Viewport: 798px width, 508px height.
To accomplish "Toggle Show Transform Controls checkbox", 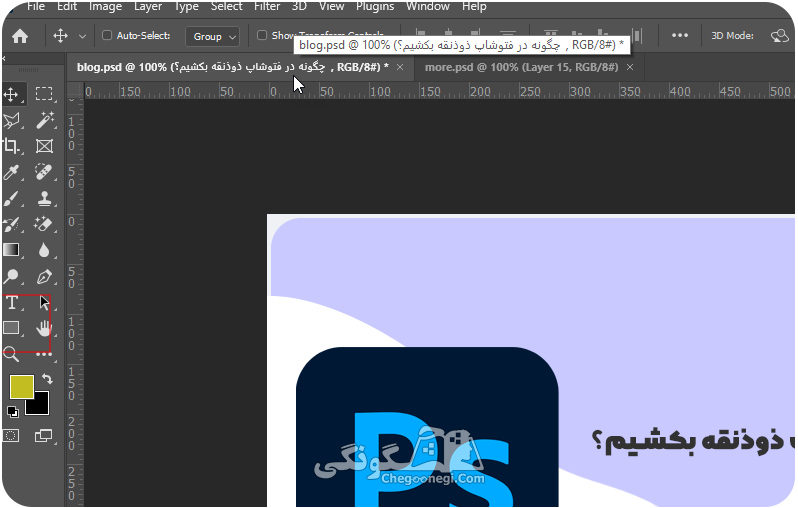I will pos(262,35).
